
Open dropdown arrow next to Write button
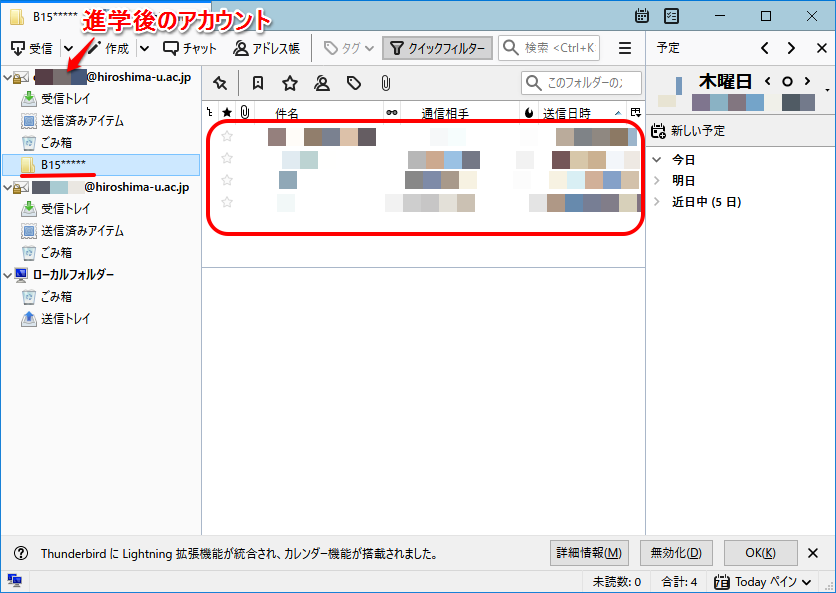pyautogui.click(x=144, y=48)
